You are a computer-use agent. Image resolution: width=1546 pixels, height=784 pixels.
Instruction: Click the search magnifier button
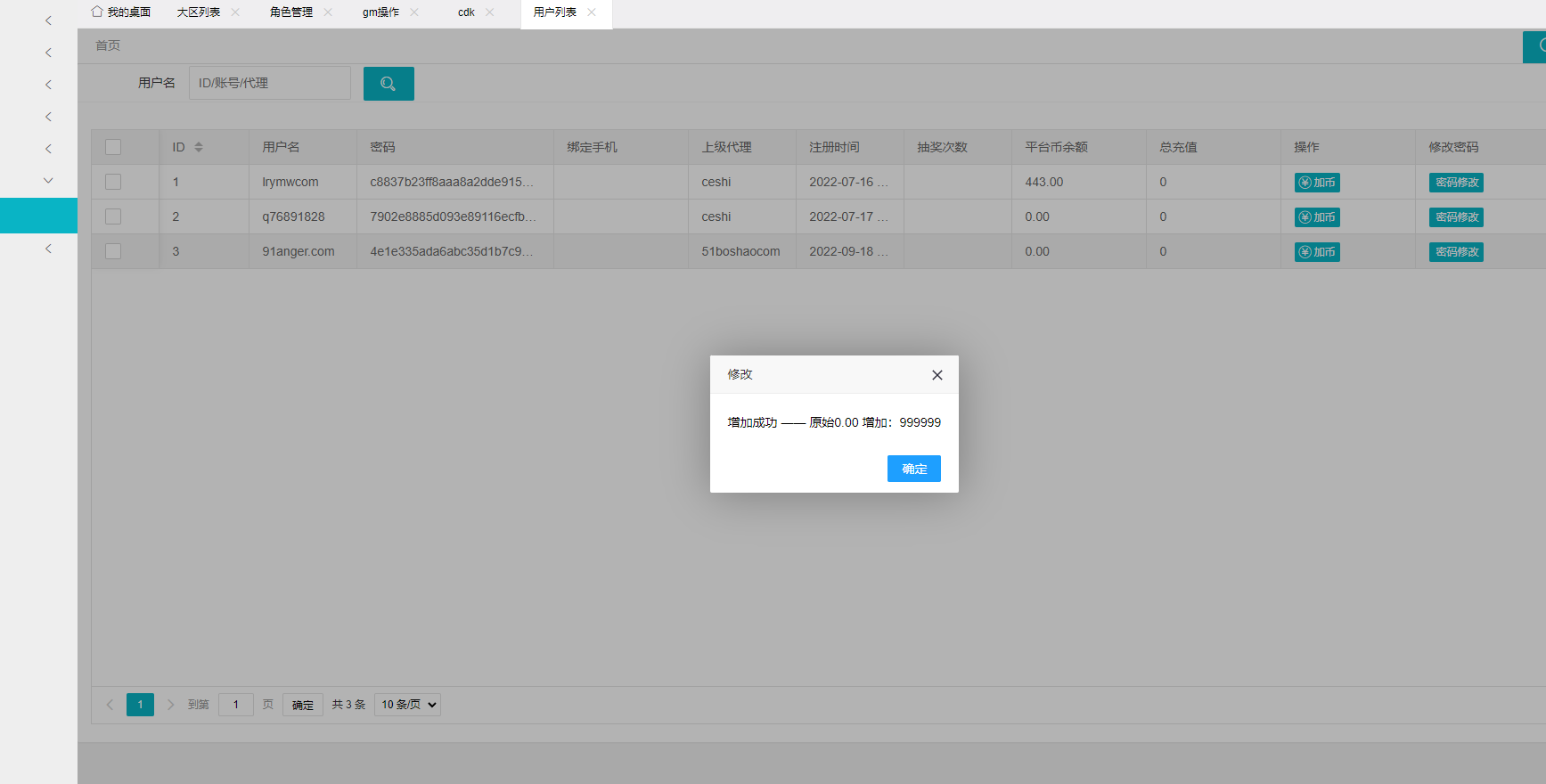tap(389, 84)
